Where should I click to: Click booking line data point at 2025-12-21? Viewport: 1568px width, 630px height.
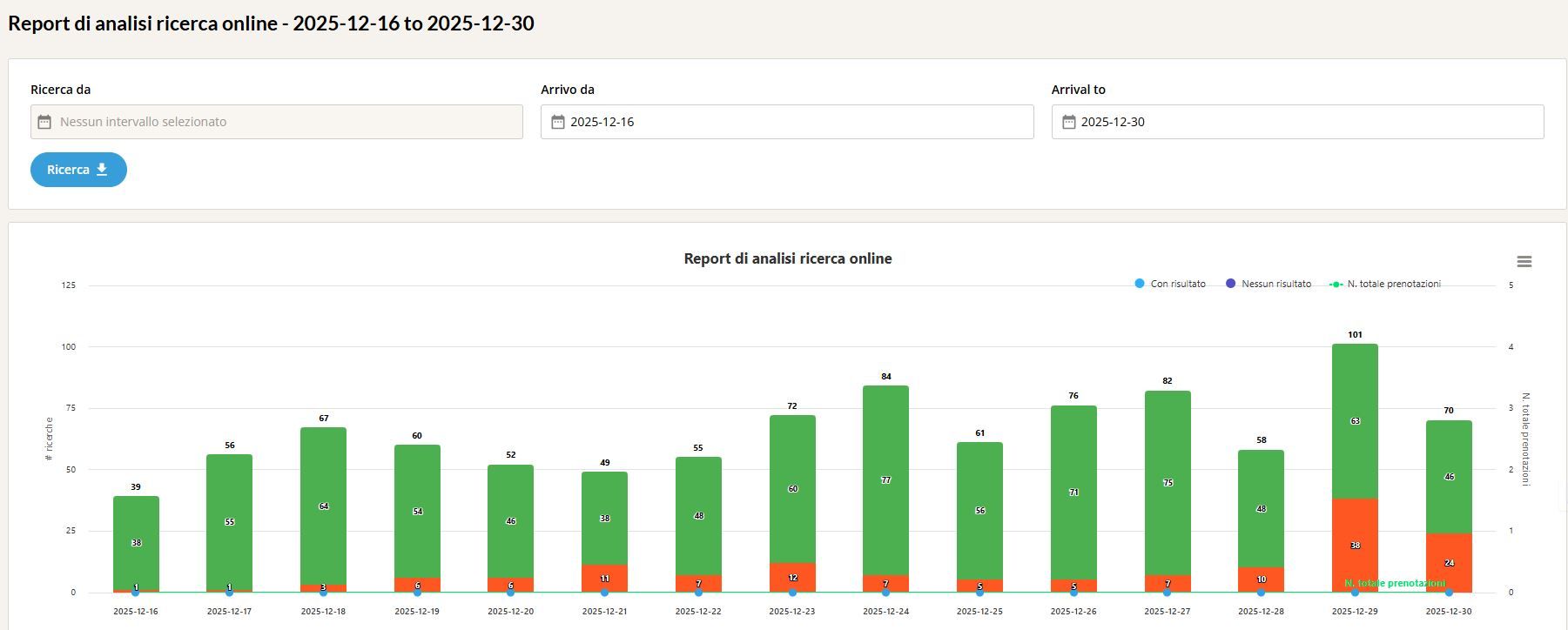pos(604,593)
